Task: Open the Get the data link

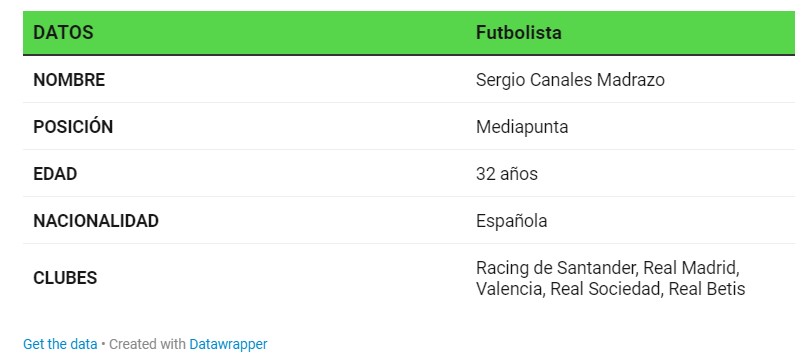Action: tap(60, 344)
